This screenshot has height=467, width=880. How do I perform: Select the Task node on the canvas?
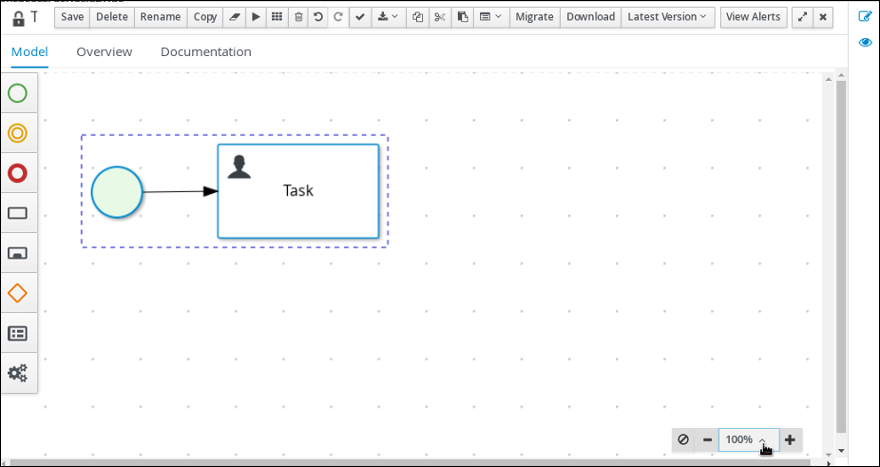298,191
